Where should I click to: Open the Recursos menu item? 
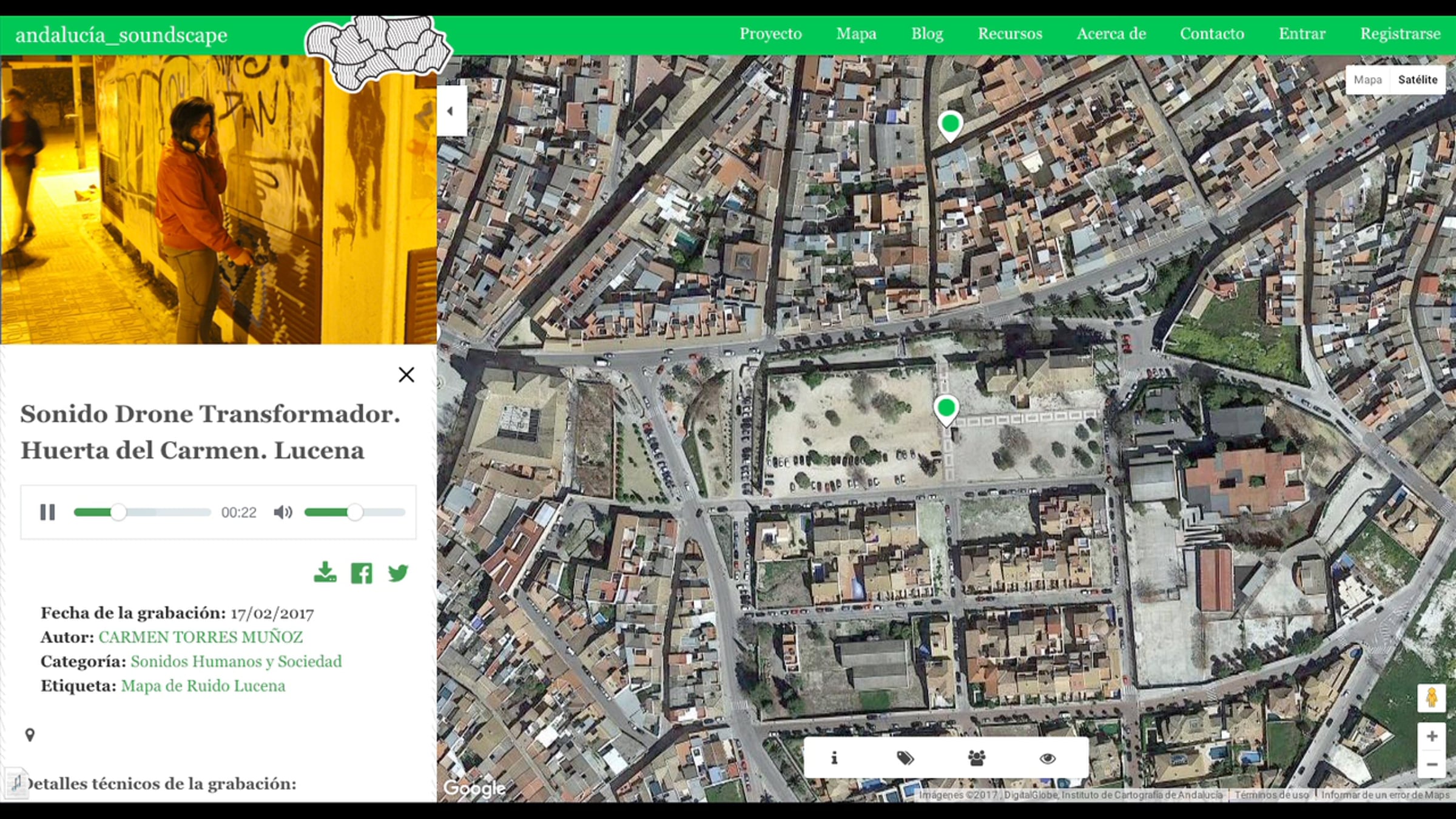1009,34
